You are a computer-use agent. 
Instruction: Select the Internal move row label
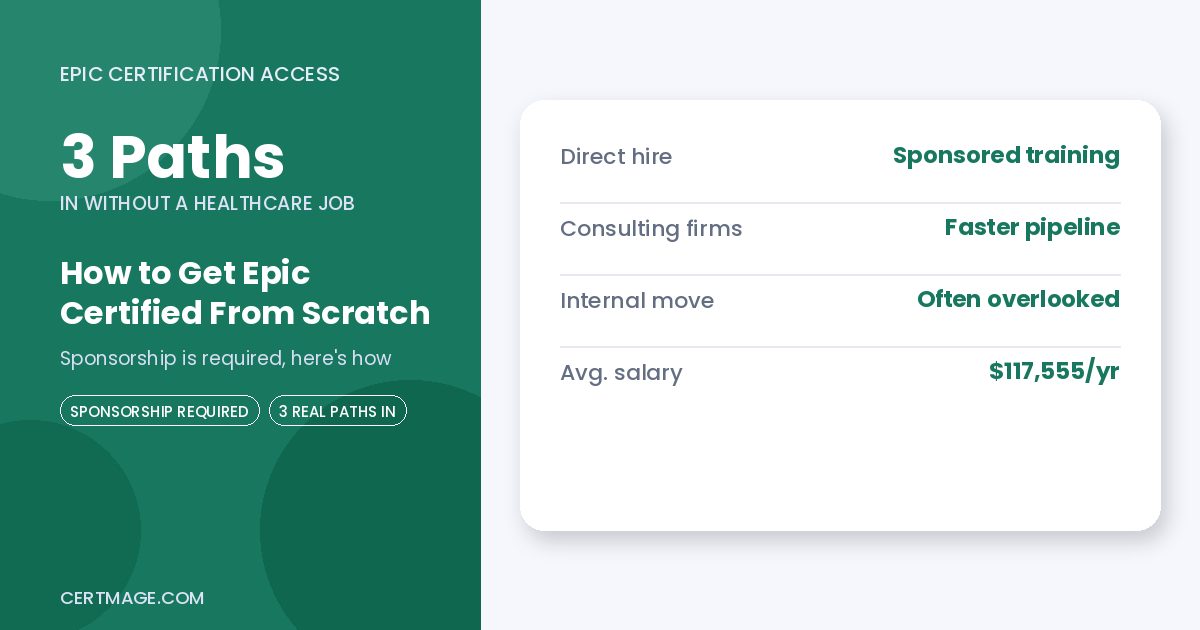pos(637,301)
